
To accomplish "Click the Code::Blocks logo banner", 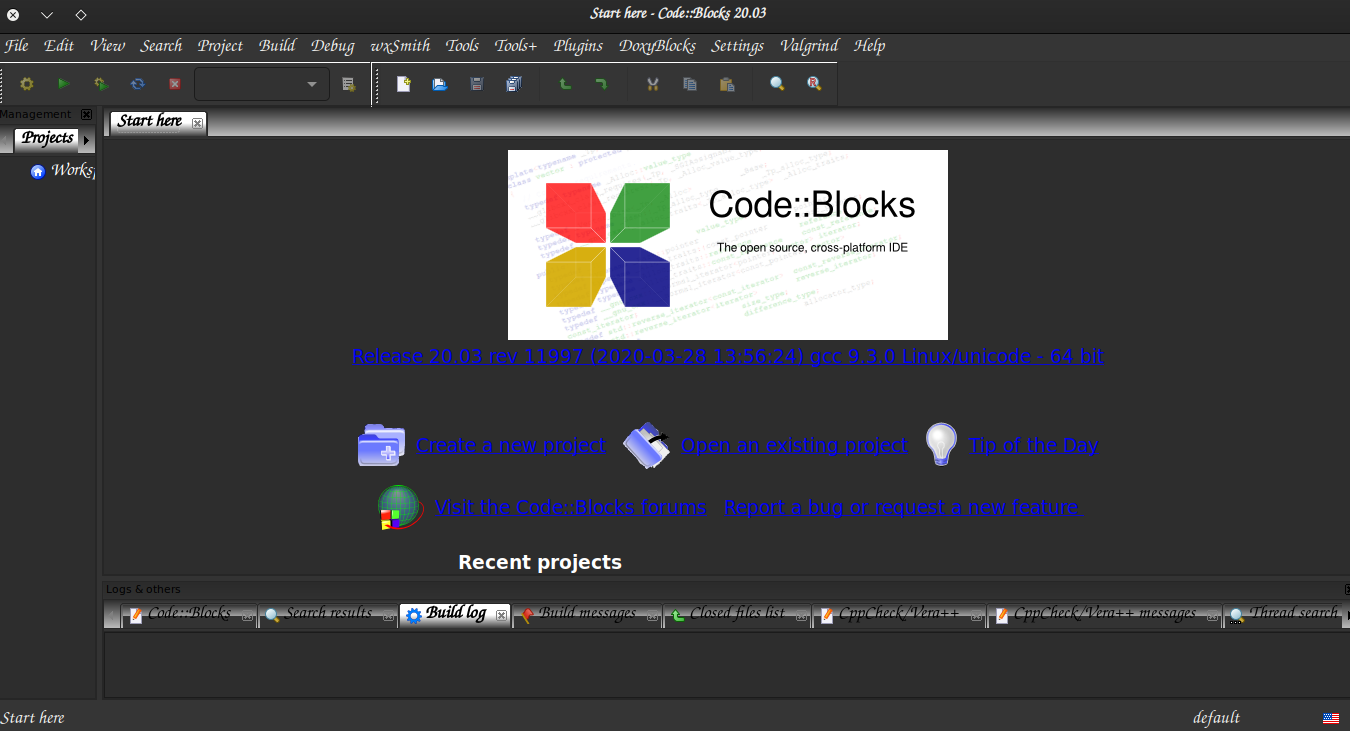I will (x=728, y=245).
